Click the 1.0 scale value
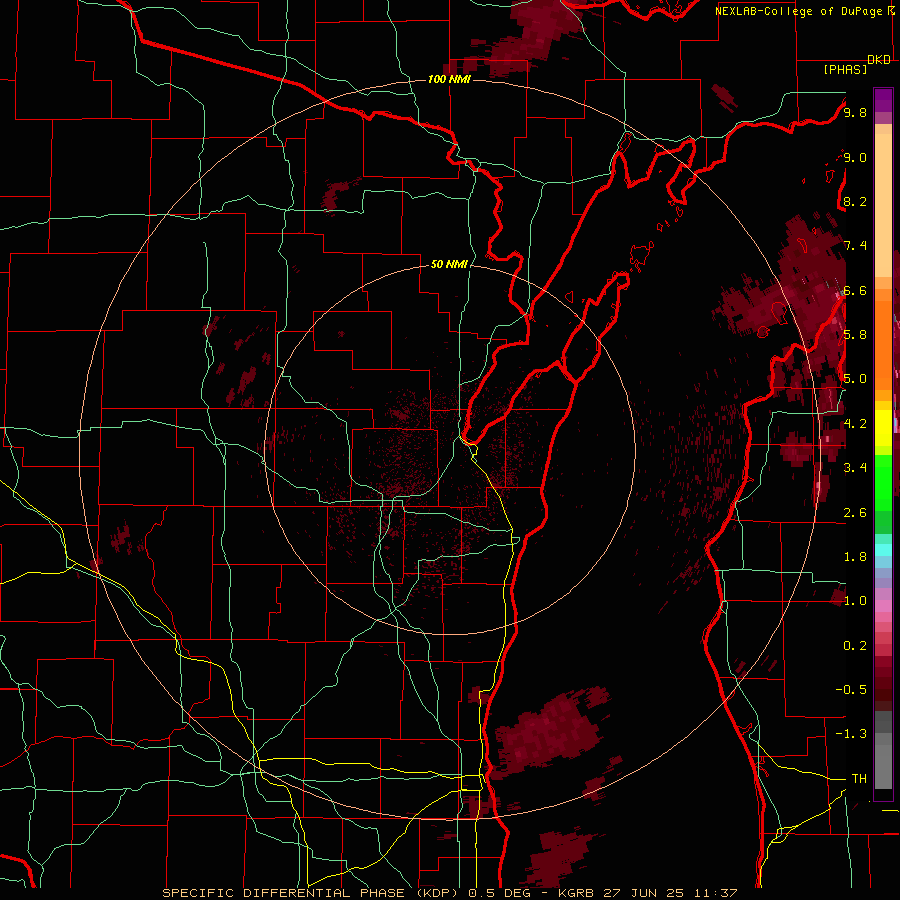 (x=855, y=601)
